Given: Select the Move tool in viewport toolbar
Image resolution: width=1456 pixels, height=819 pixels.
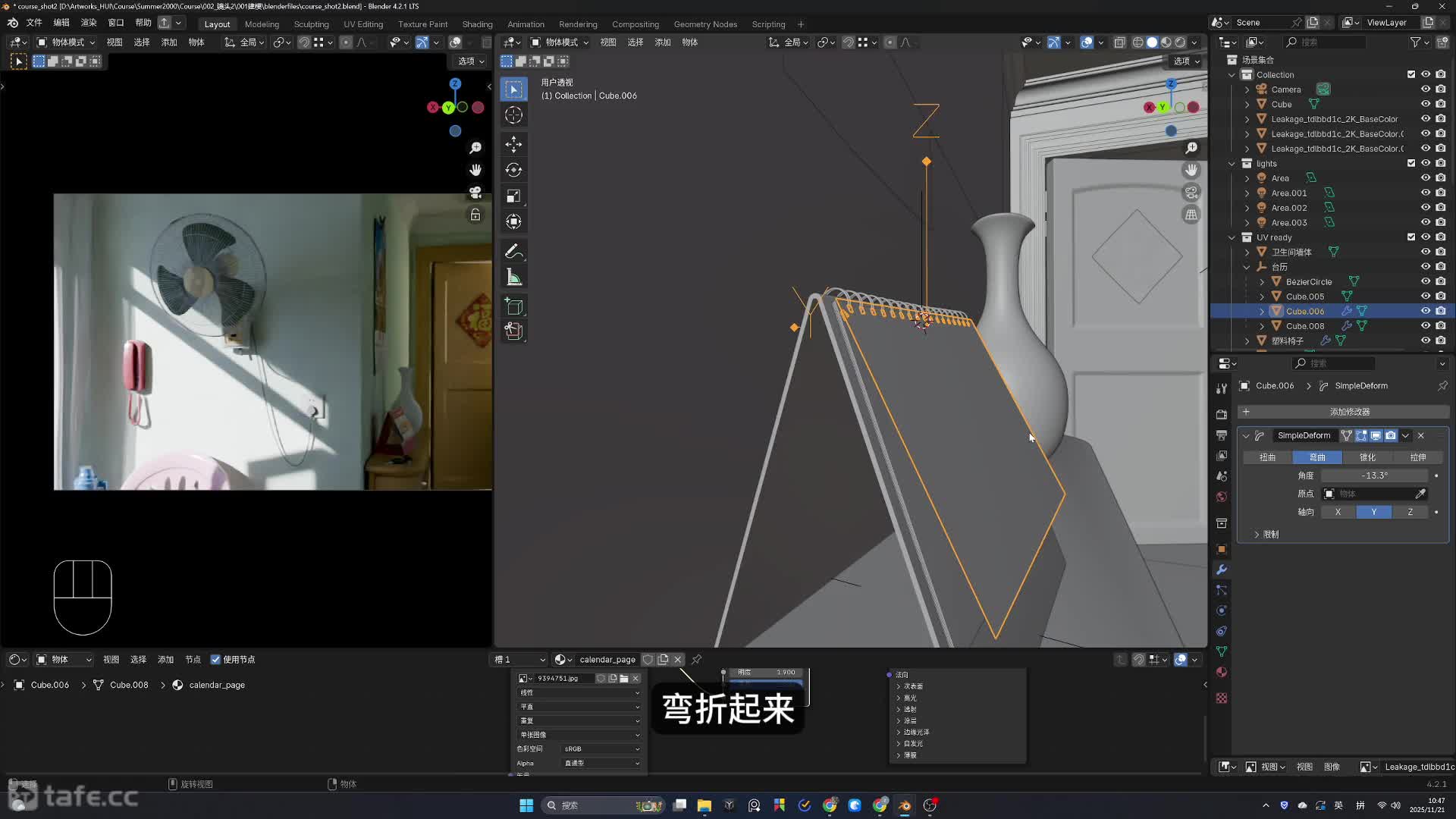Looking at the screenshot, I should tap(513, 144).
